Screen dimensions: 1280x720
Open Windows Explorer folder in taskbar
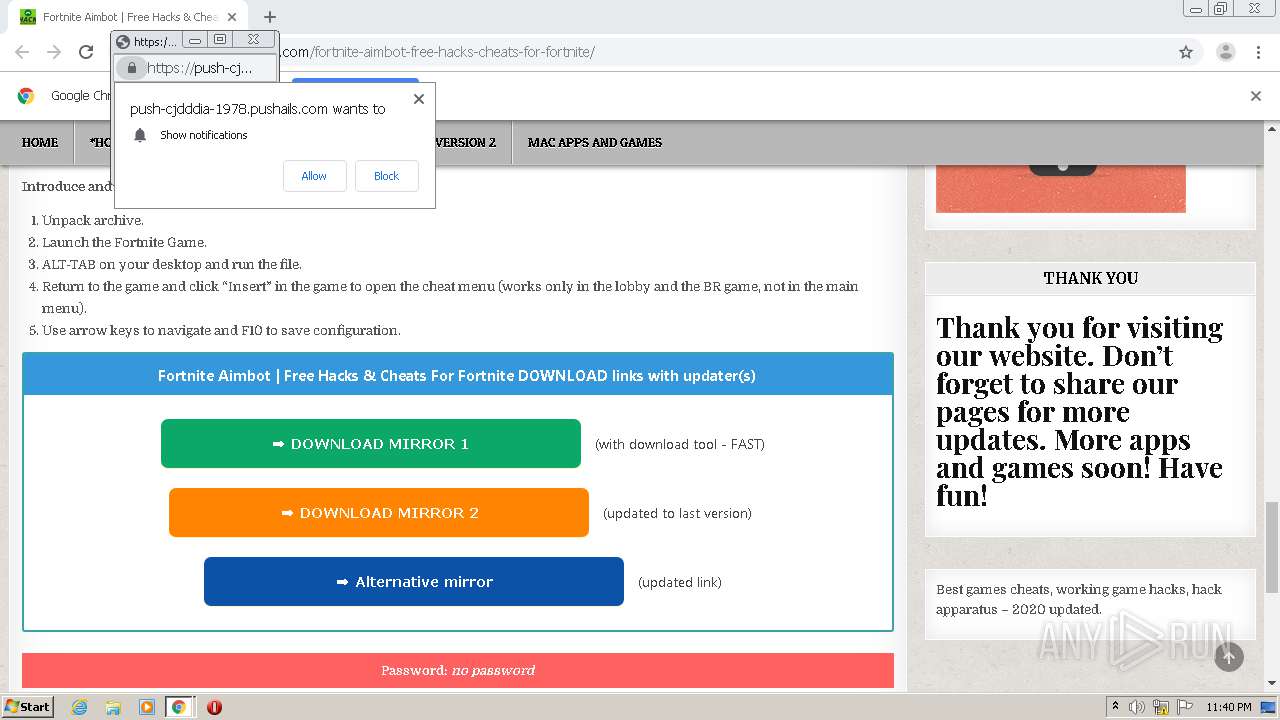point(113,707)
